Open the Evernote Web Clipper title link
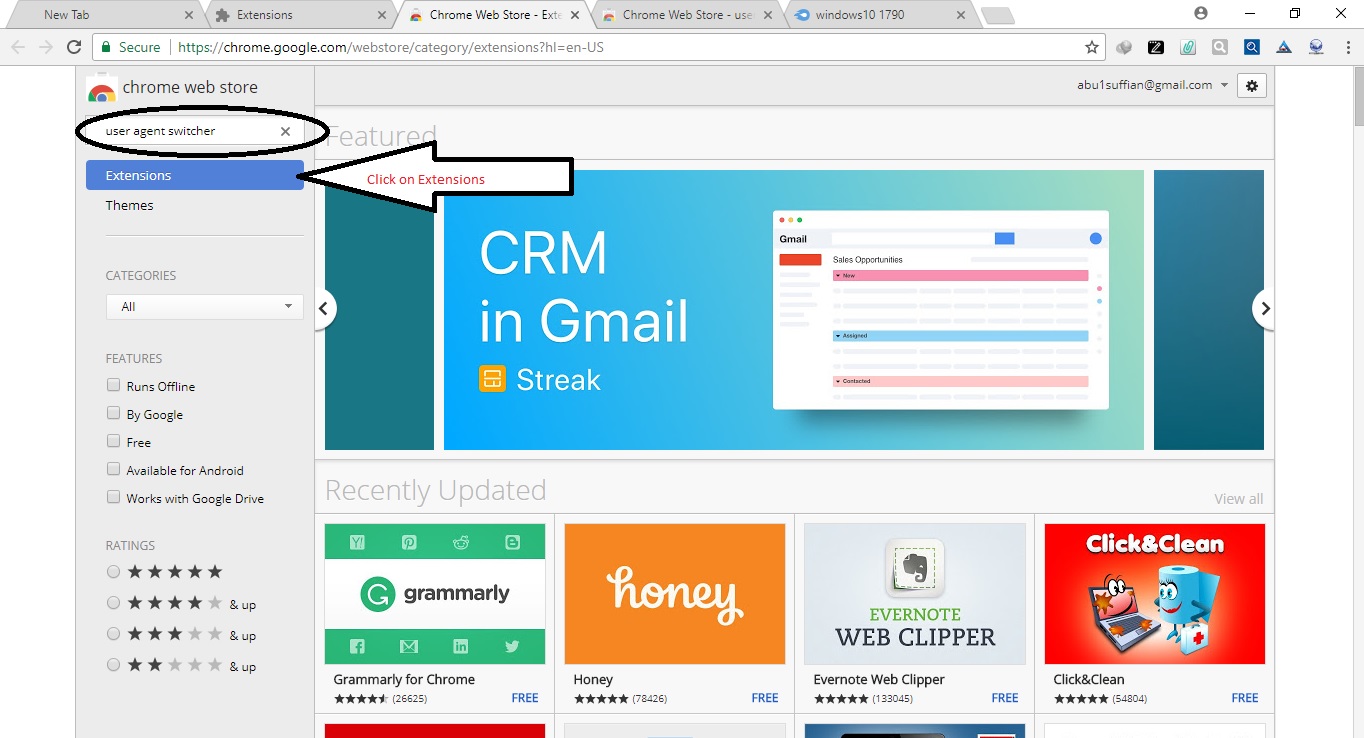 879,679
